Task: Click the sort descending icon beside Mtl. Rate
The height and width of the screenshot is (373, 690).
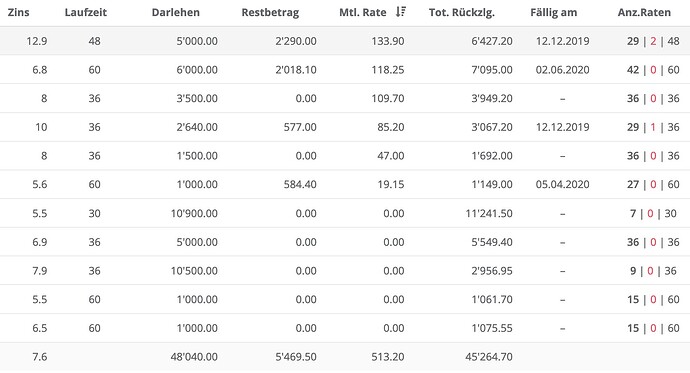Action: coord(400,12)
